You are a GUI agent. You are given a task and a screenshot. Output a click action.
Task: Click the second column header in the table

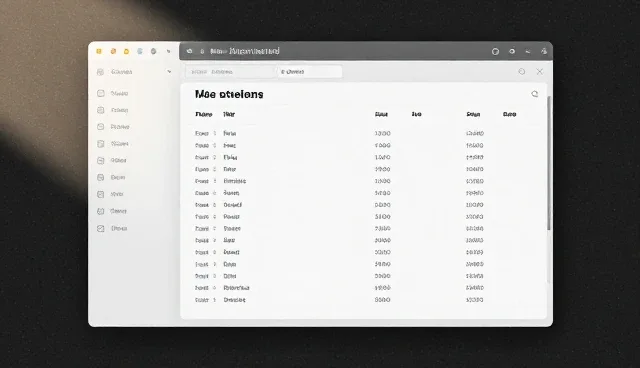pyautogui.click(x=229, y=114)
